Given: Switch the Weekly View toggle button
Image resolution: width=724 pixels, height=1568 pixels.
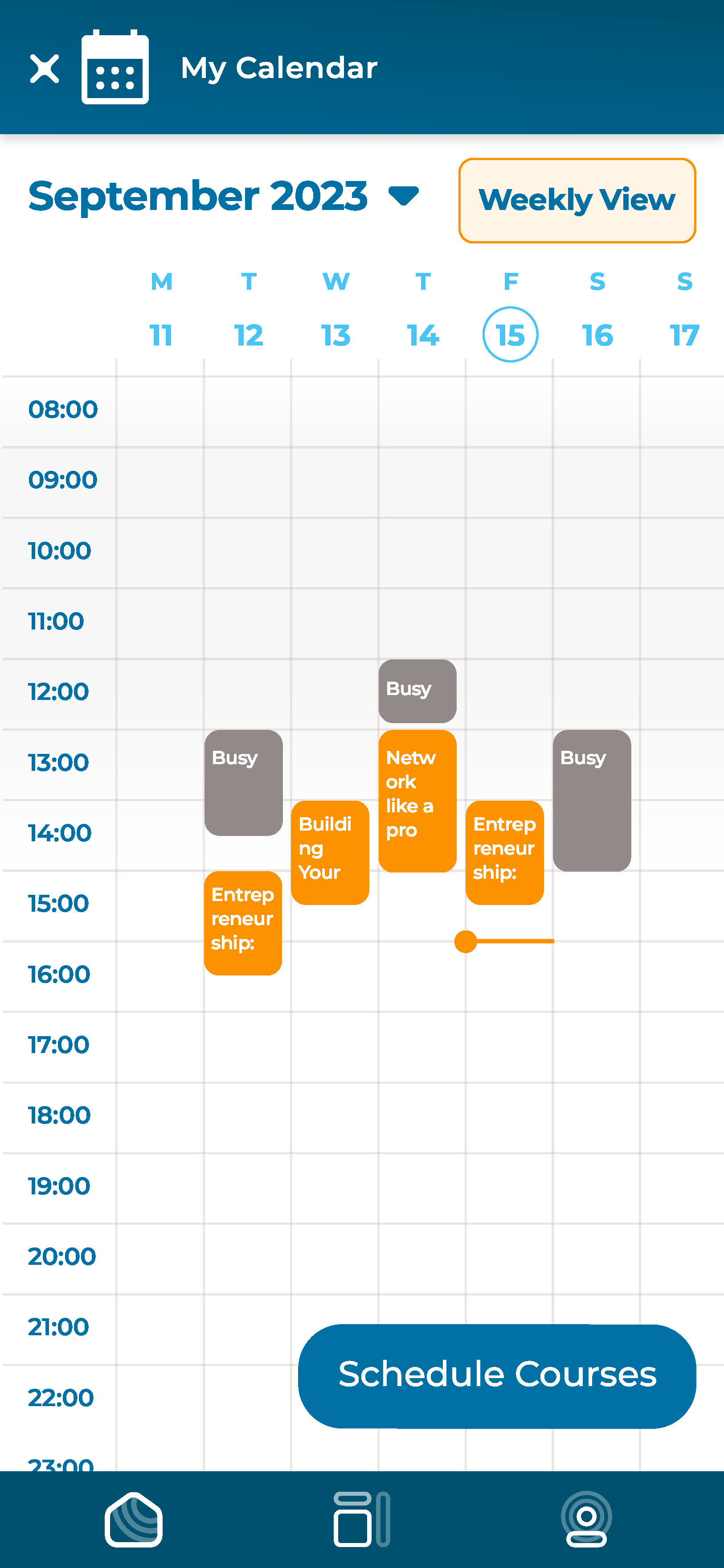Looking at the screenshot, I should click(577, 200).
